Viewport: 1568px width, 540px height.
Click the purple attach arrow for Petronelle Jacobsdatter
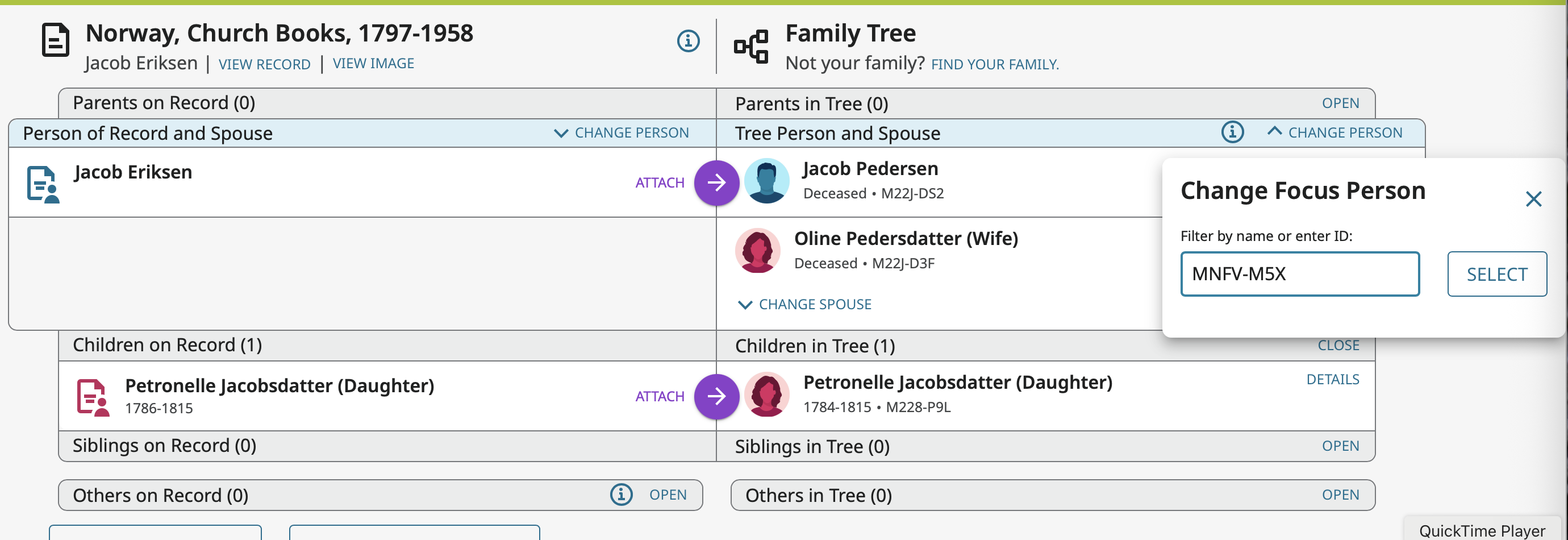point(716,396)
